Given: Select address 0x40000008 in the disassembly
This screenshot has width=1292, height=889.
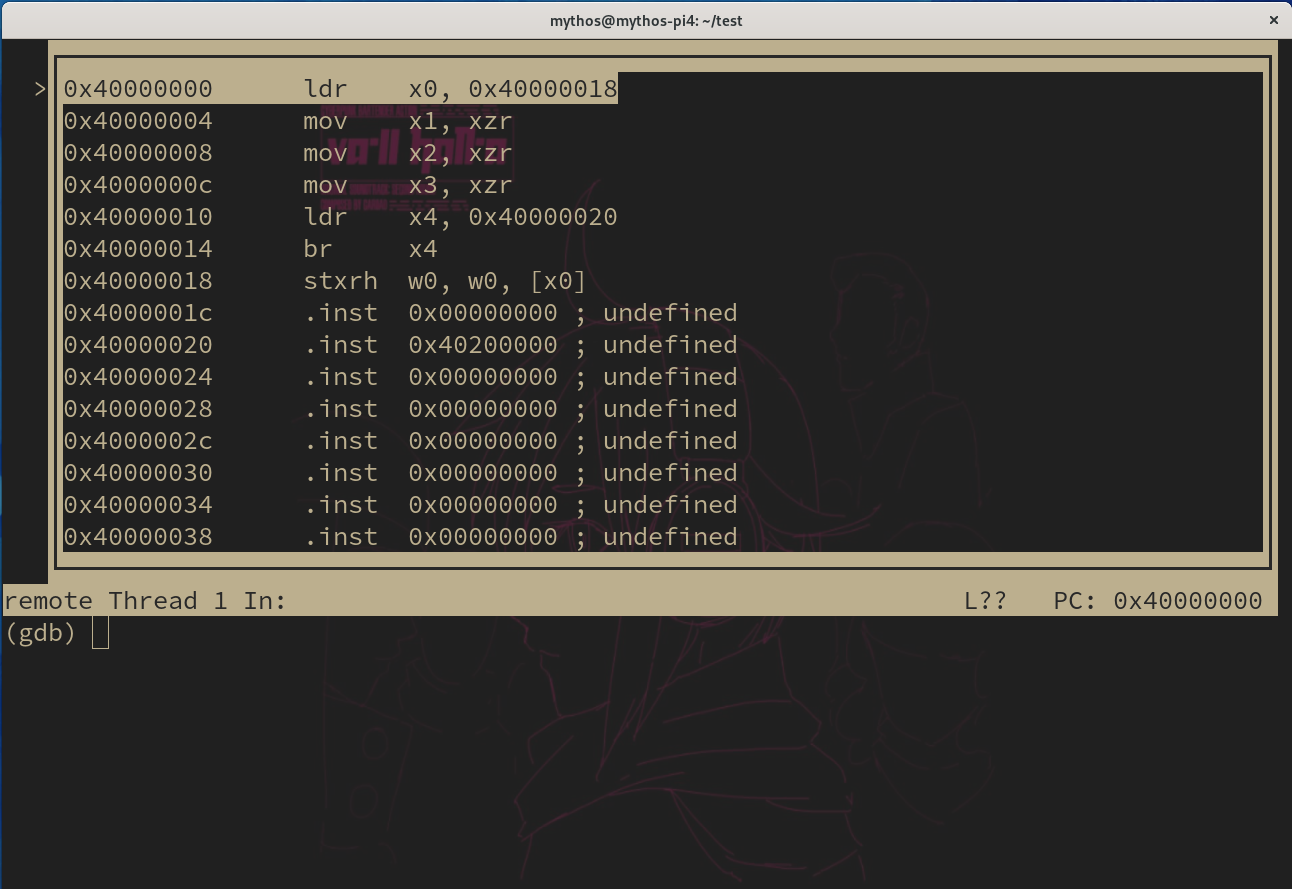Looking at the screenshot, I should tap(138, 153).
